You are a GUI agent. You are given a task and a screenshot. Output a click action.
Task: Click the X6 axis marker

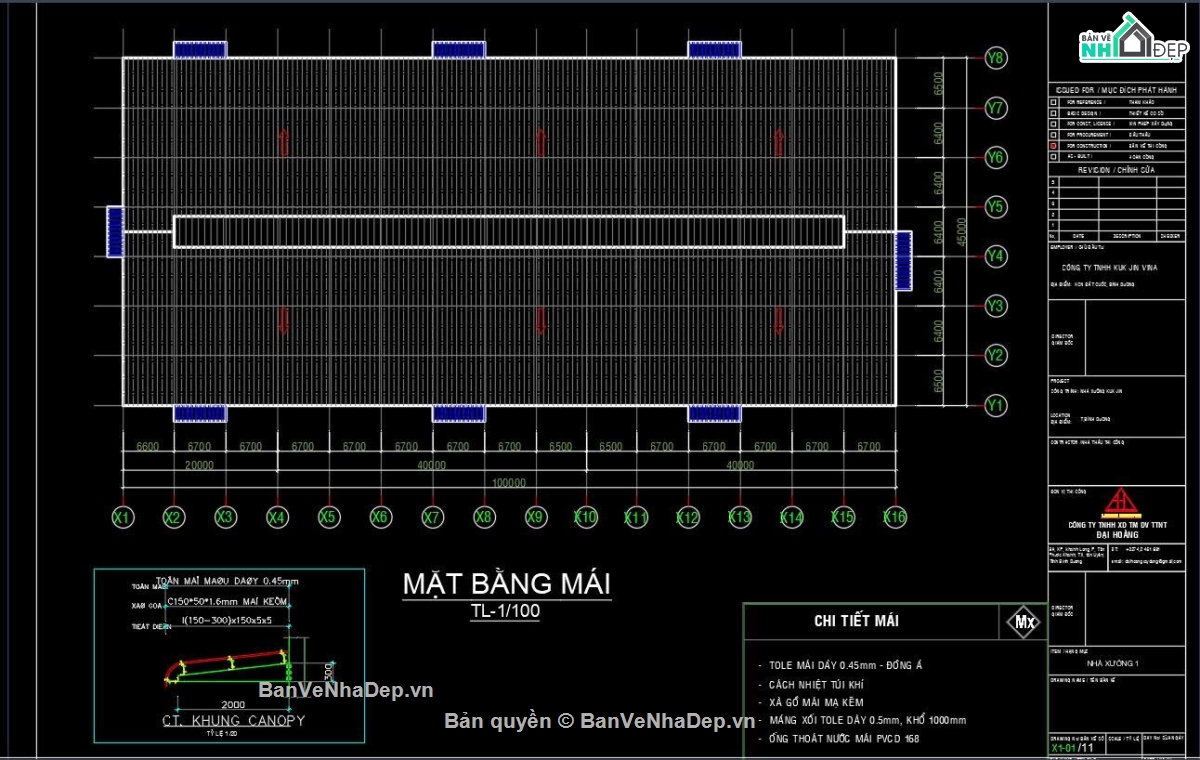coord(380,517)
